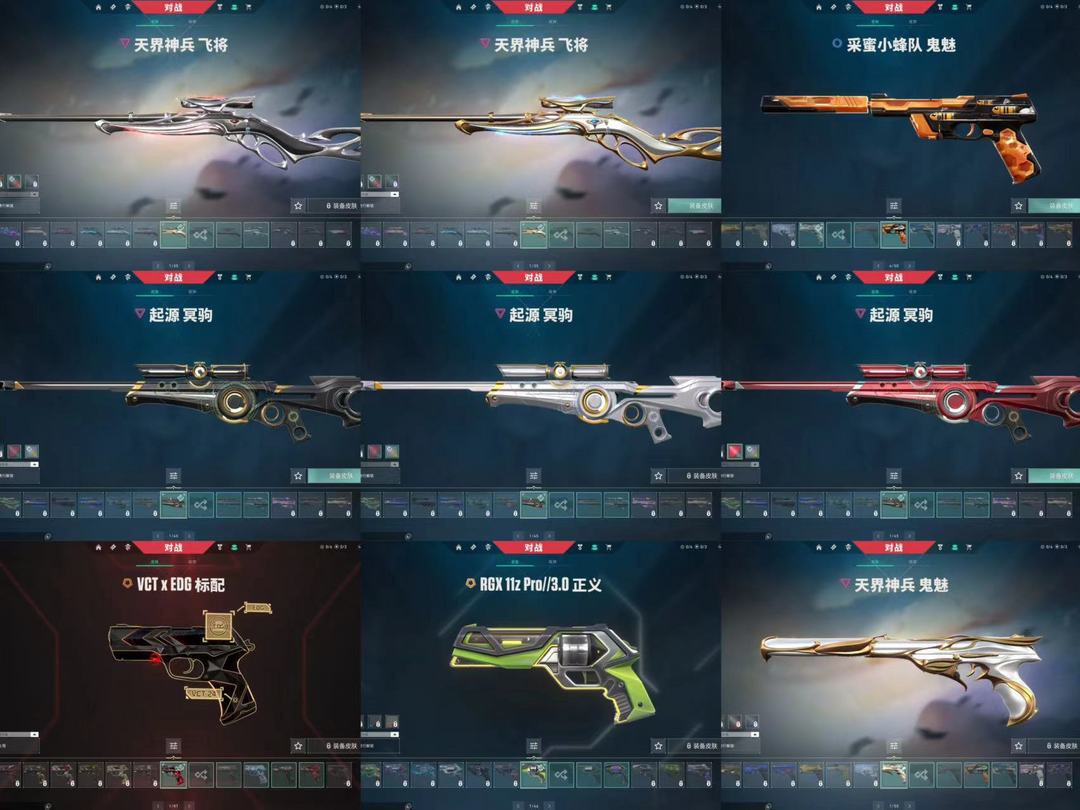Select the highlighted orange bee pistol thumbnail
This screenshot has width=1080, height=810.
click(893, 235)
